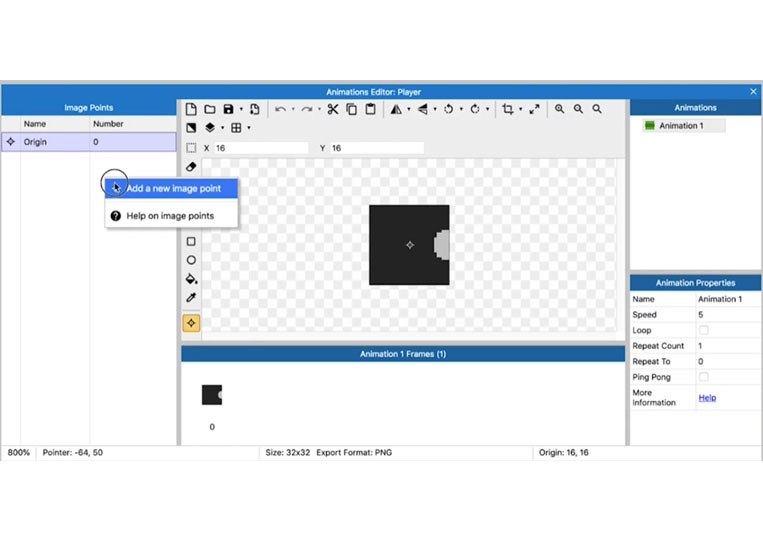The width and height of the screenshot is (763, 541).
Task: Open the layers icon dropdown arrow
Action: coord(222,127)
